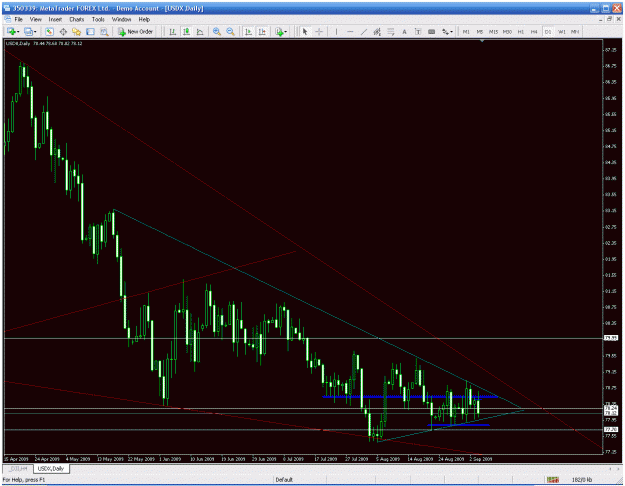625x486 pixels.
Task: Switch to M5 timeframe
Action: (x=480, y=32)
